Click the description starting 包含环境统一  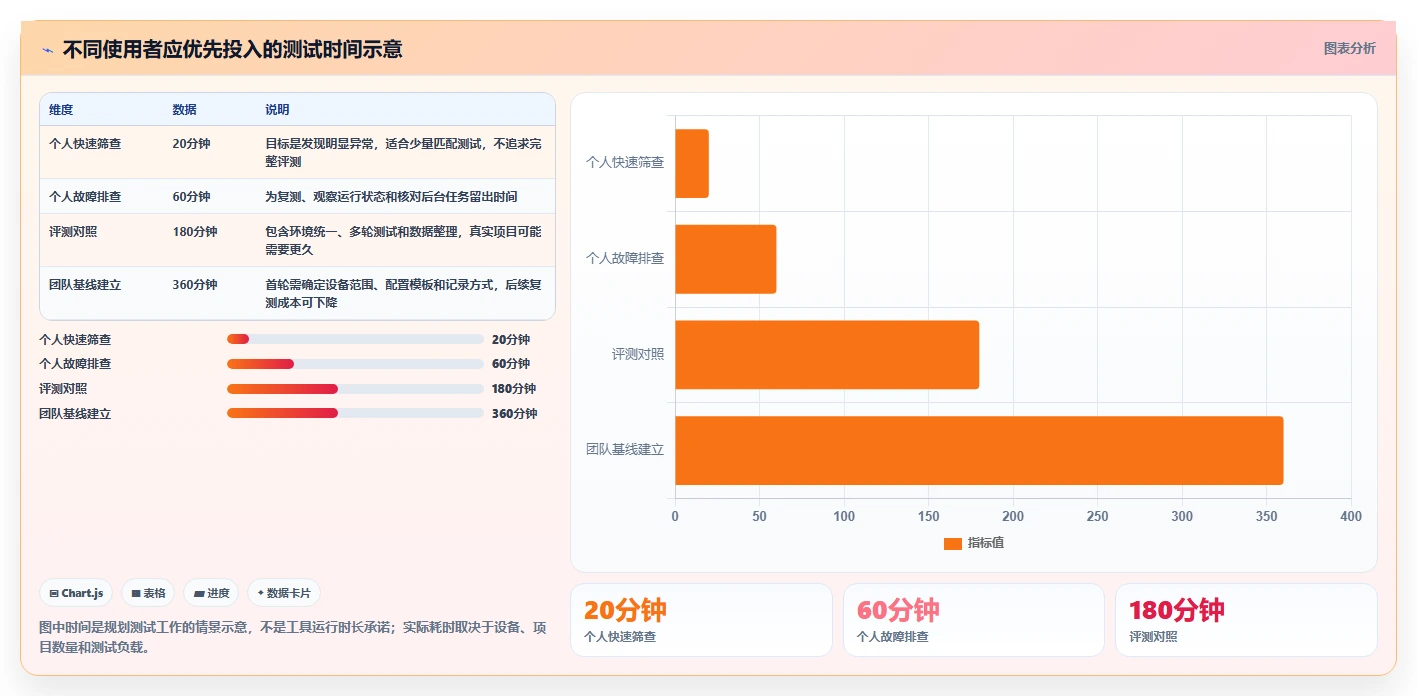pyautogui.click(x=404, y=241)
